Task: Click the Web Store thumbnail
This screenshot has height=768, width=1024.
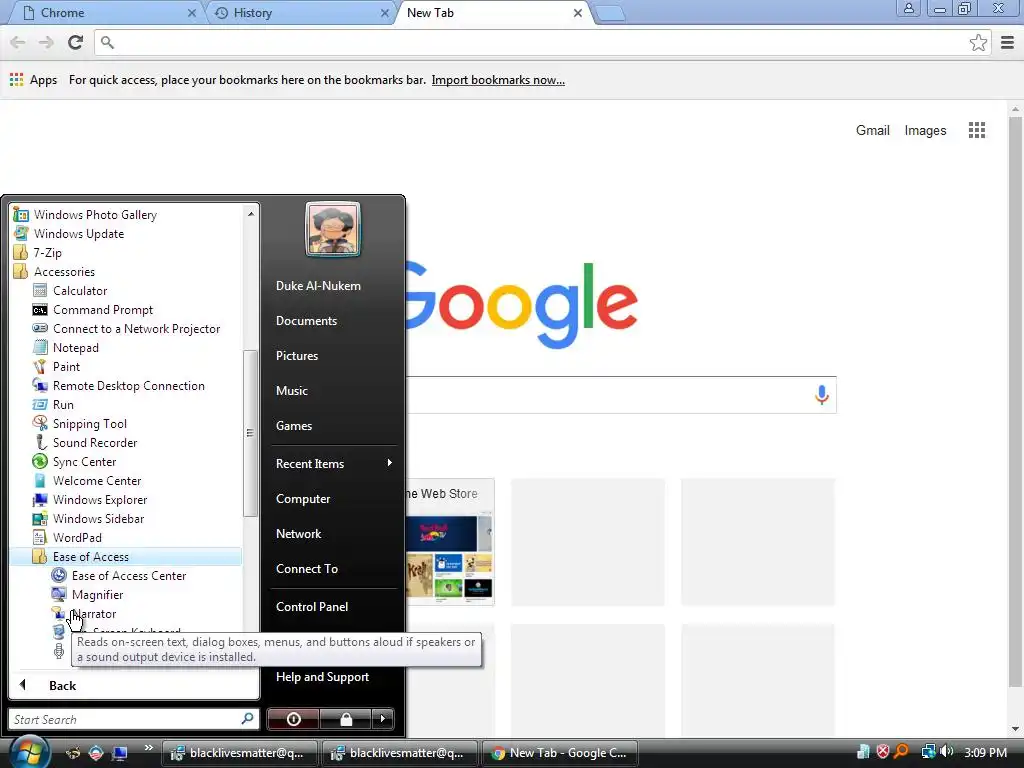Action: pyautogui.click(x=449, y=542)
